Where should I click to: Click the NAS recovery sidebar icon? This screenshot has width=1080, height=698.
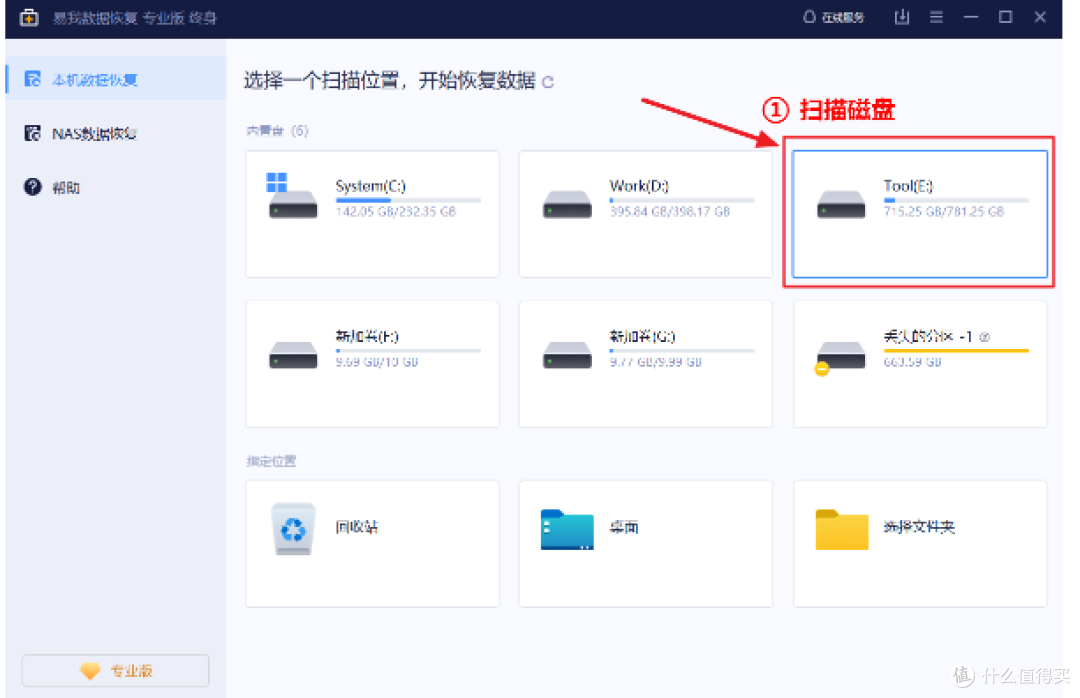click(x=32, y=133)
